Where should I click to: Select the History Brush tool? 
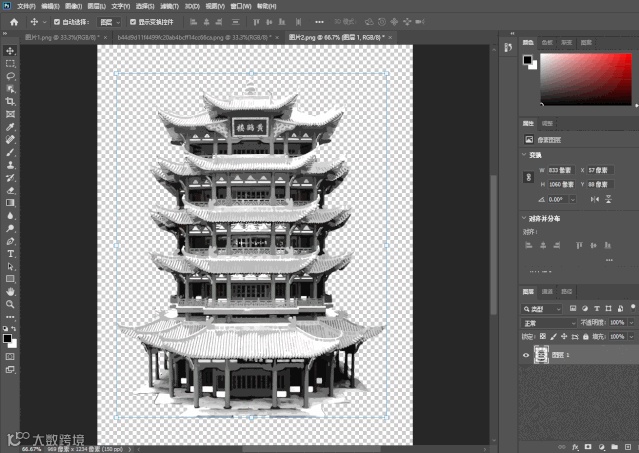point(10,178)
